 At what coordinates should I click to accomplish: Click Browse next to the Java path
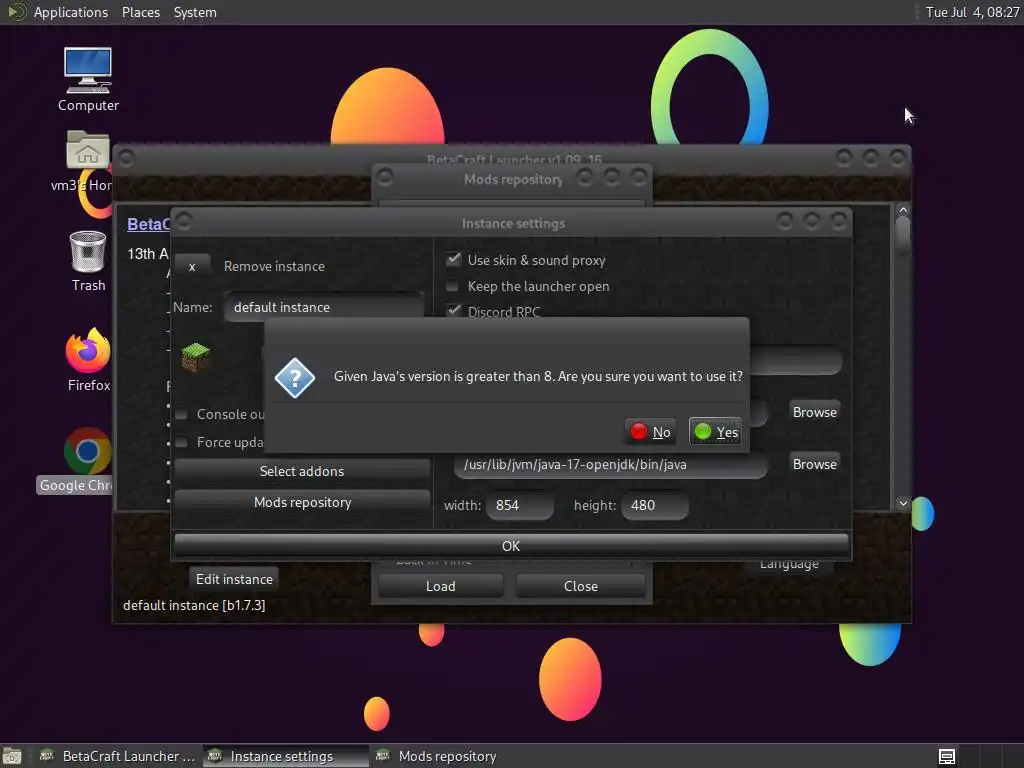click(814, 464)
